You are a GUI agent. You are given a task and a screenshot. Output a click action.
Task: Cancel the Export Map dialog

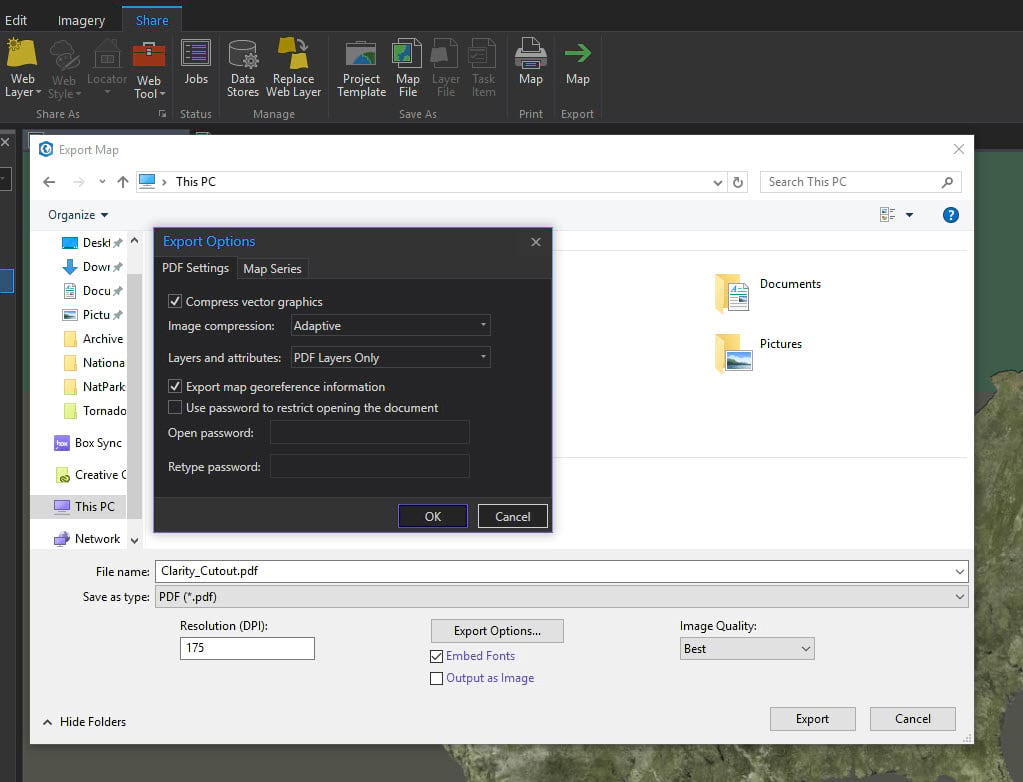pos(913,719)
